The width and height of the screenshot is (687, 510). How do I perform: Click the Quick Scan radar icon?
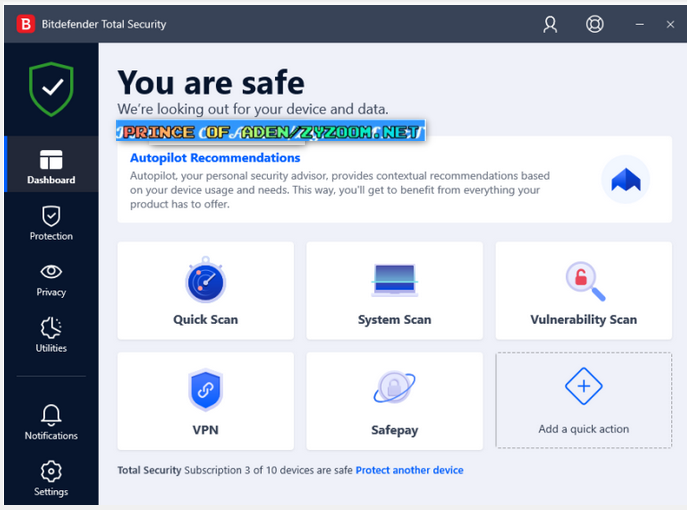[205, 280]
